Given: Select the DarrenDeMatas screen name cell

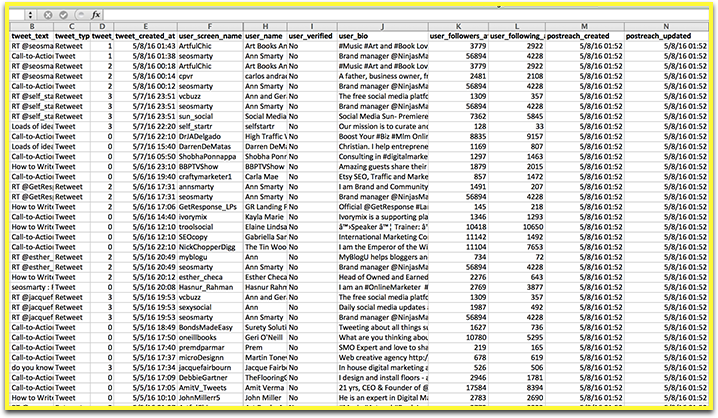Looking at the screenshot, I should (210, 147).
